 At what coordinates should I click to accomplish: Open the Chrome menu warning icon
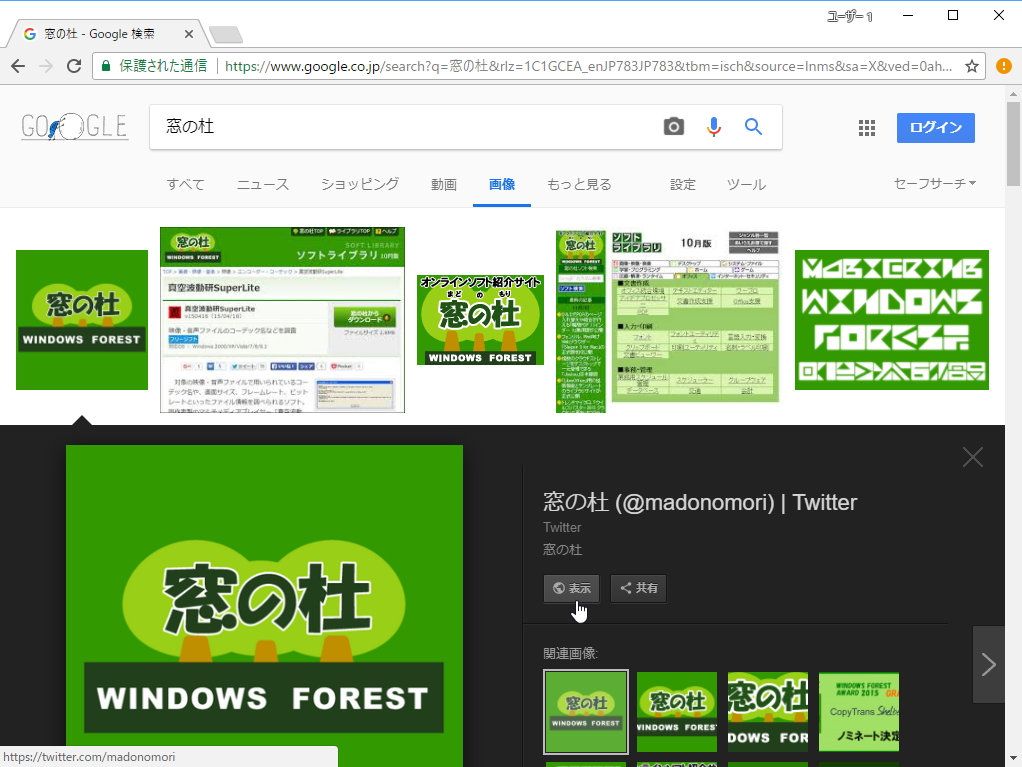(x=1004, y=66)
